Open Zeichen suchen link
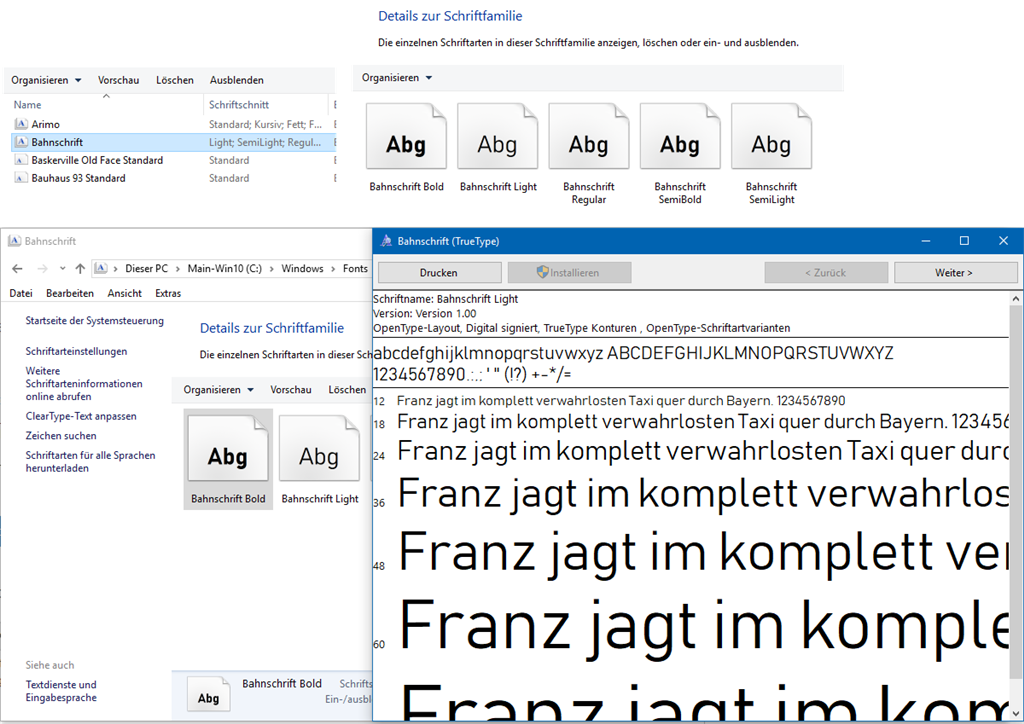 click(x=61, y=435)
